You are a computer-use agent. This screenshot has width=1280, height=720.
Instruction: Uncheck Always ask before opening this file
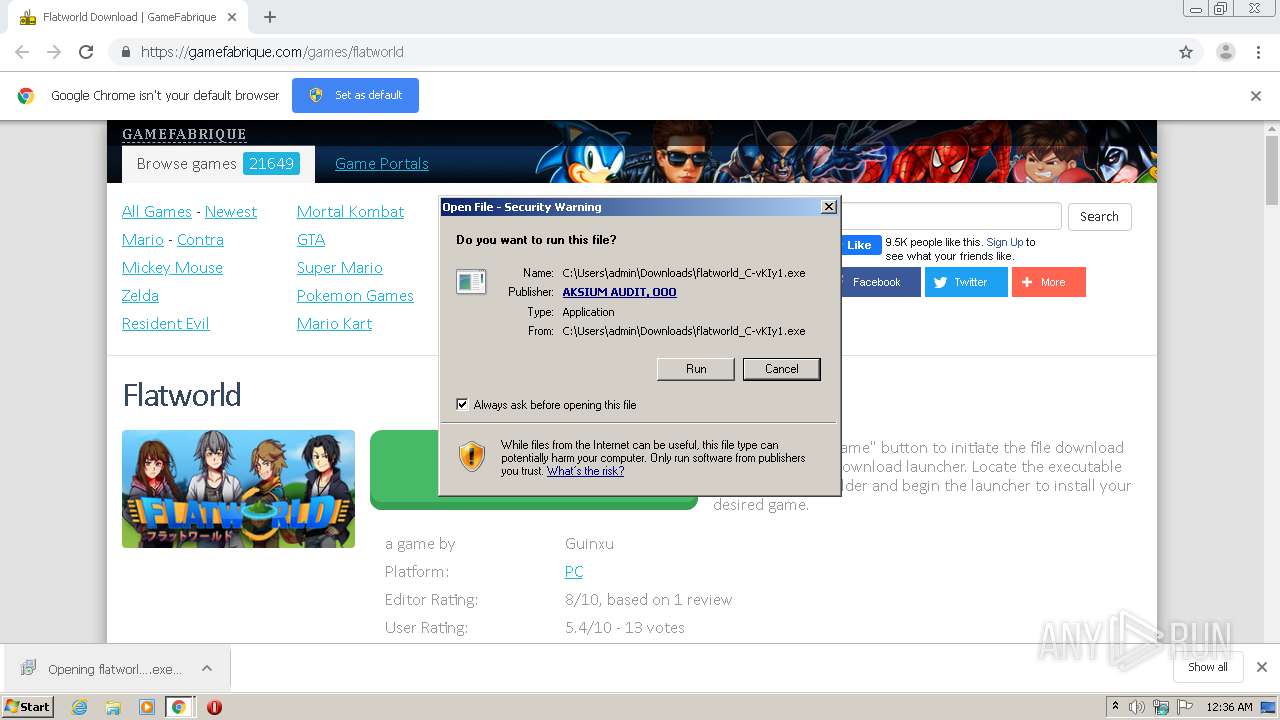coord(462,405)
